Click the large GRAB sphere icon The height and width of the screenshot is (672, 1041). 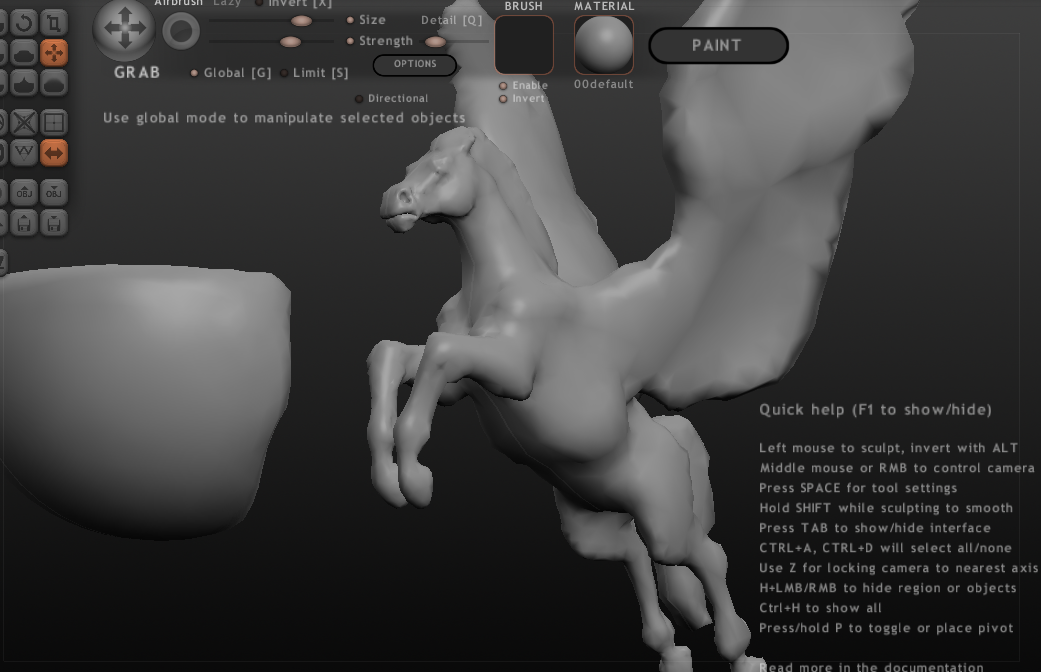click(124, 29)
